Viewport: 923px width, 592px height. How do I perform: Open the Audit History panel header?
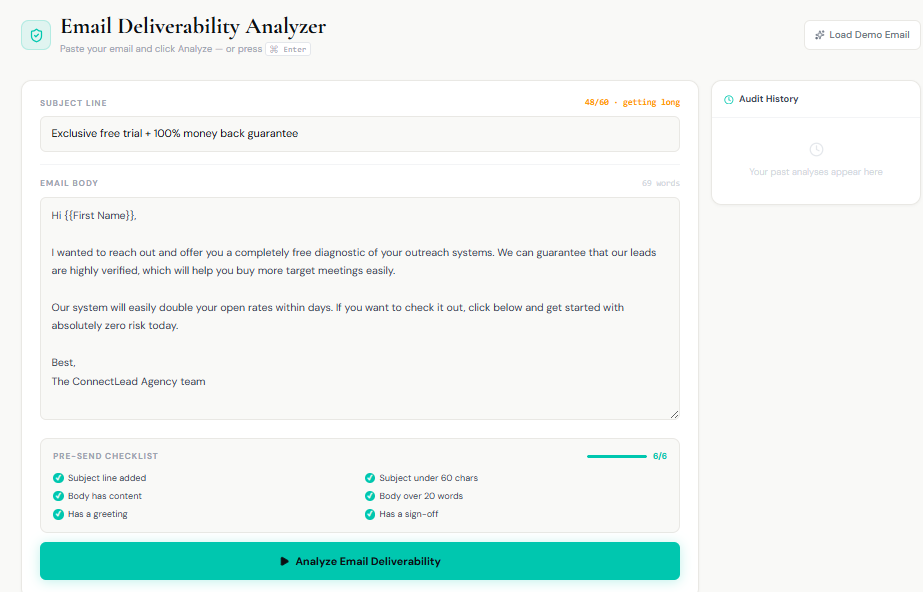click(x=816, y=99)
